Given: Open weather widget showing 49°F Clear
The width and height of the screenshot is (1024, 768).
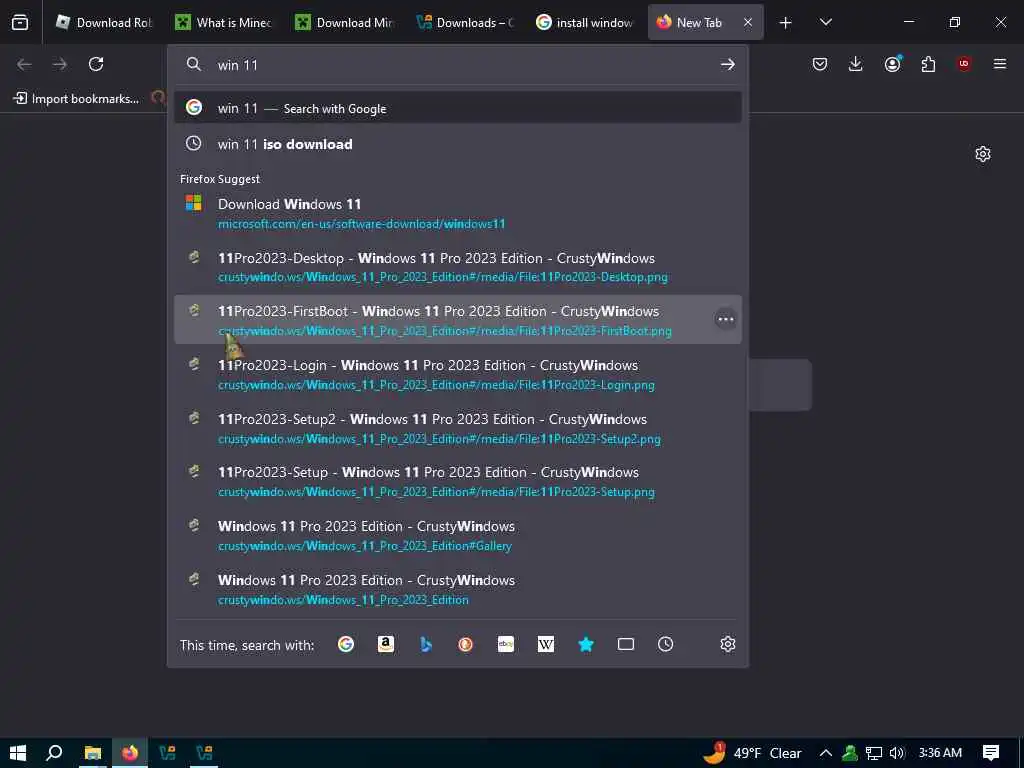Looking at the screenshot, I should click(x=752, y=753).
